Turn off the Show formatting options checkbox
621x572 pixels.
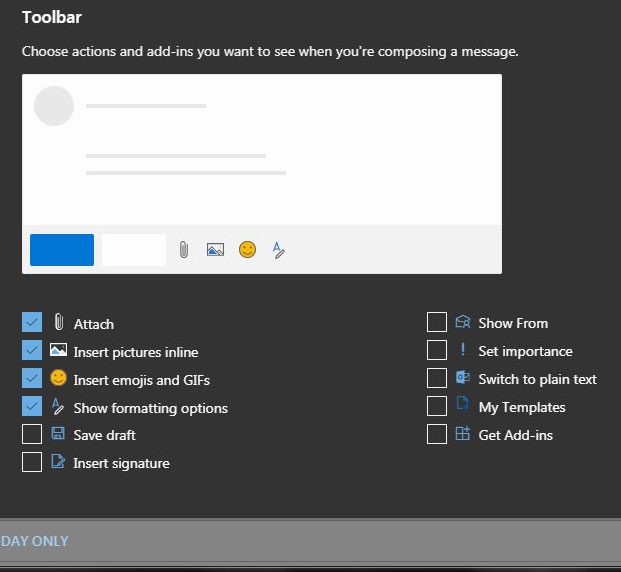click(x=32, y=406)
